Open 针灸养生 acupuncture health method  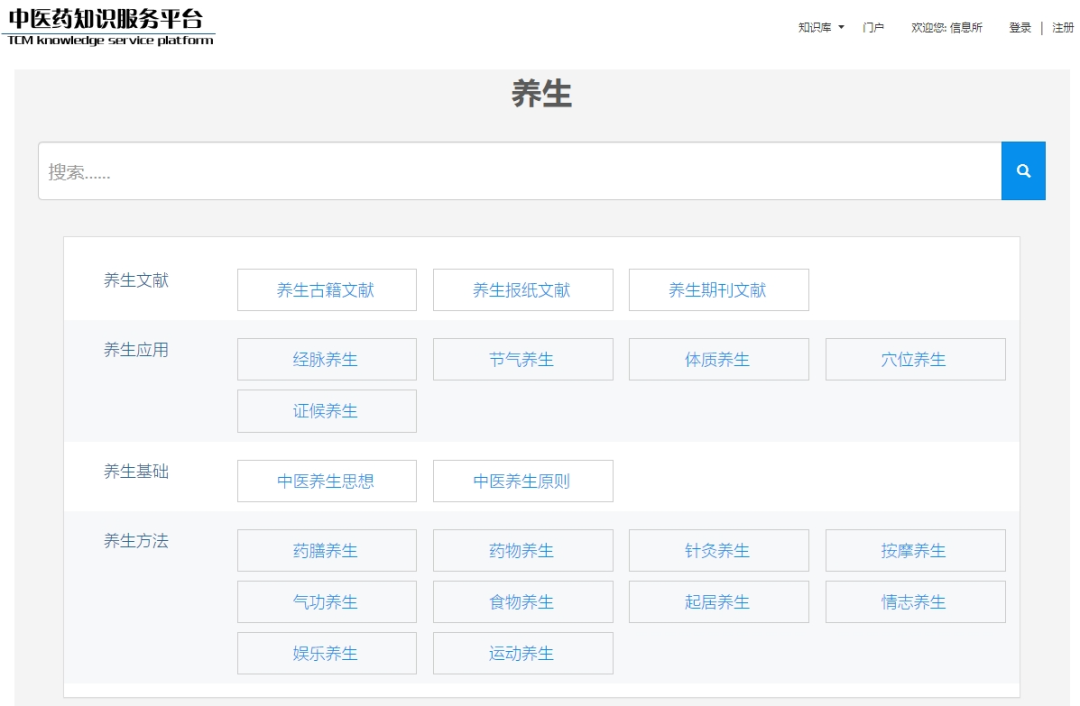pyautogui.click(x=719, y=550)
